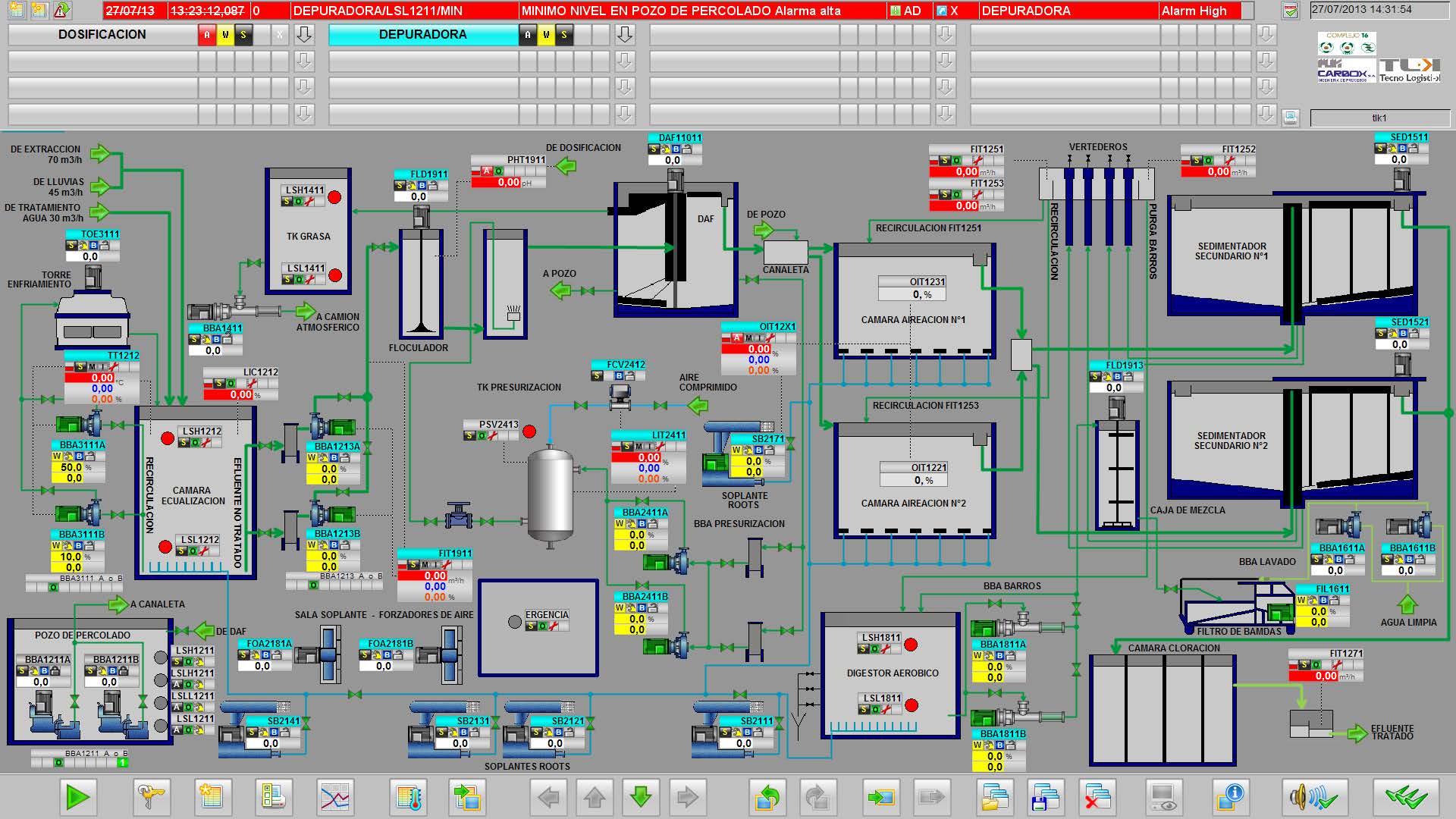Click the alarm acknowledge checklist icon near clock
The height and width of the screenshot is (819, 1456).
click(1290, 11)
